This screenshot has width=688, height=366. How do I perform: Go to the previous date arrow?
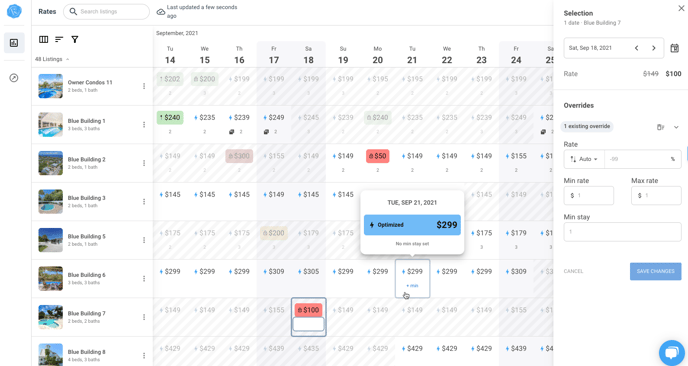point(636,48)
